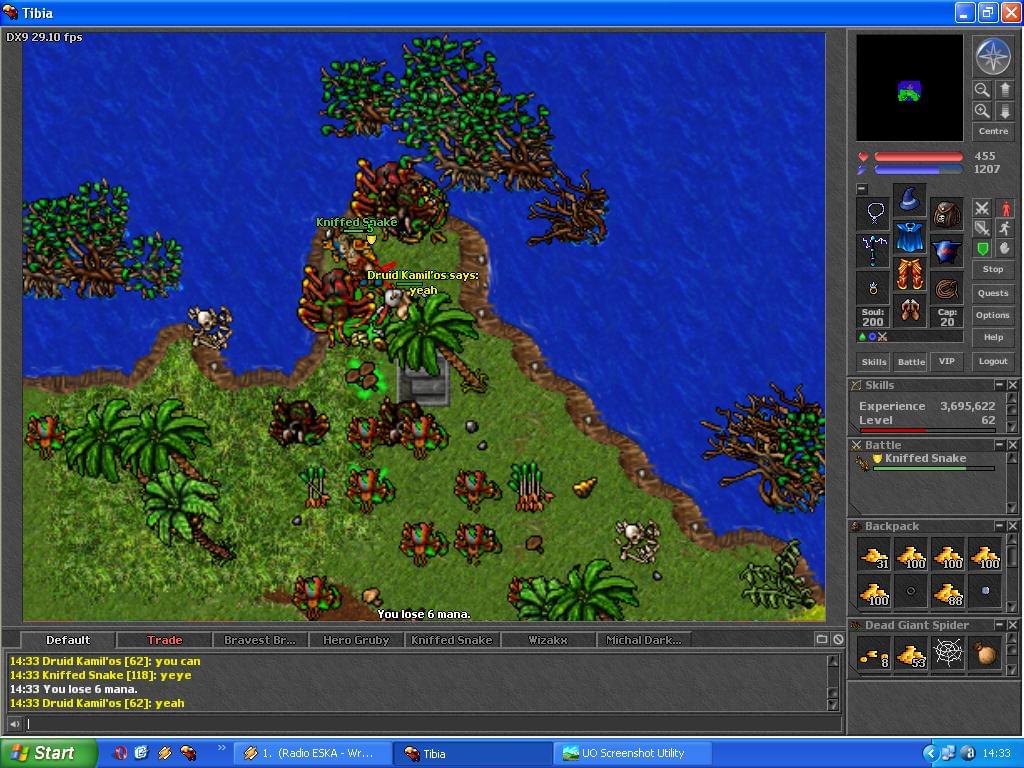Select the small ring item in Backpack
The height and width of the screenshot is (768, 1024).
pyautogui.click(x=910, y=592)
